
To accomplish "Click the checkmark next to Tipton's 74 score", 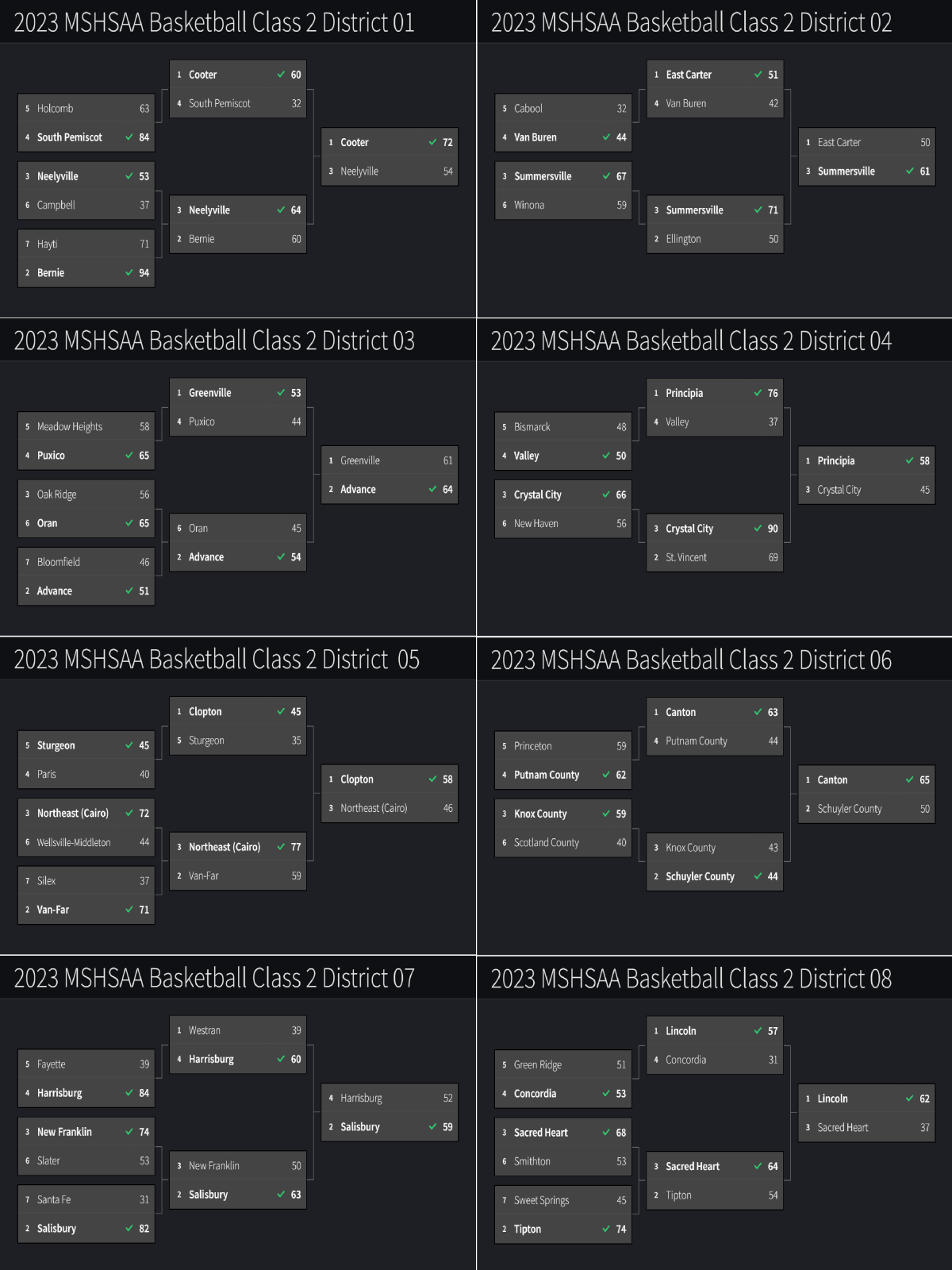I will 606,1229.
